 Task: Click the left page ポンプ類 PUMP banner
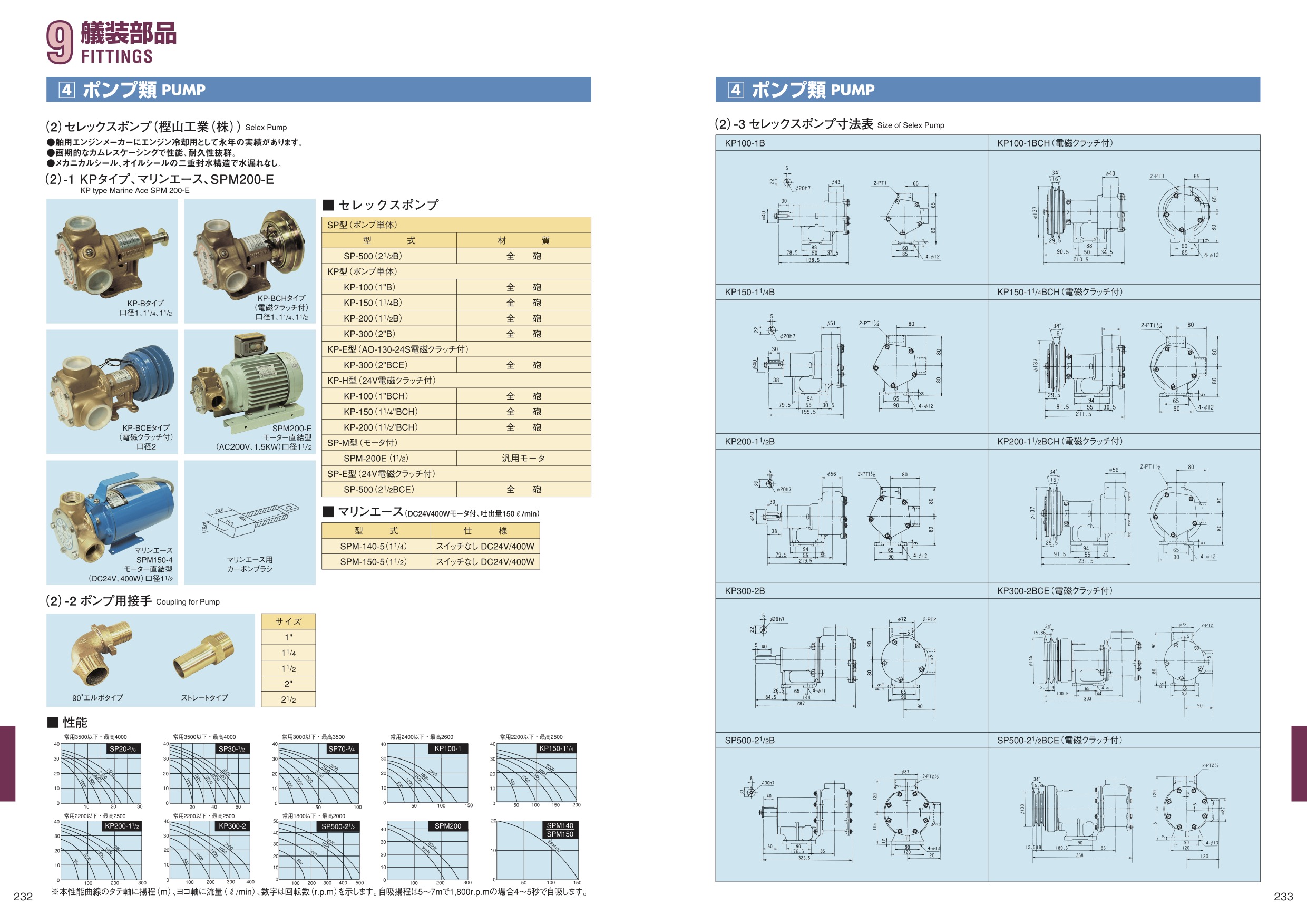[319, 90]
